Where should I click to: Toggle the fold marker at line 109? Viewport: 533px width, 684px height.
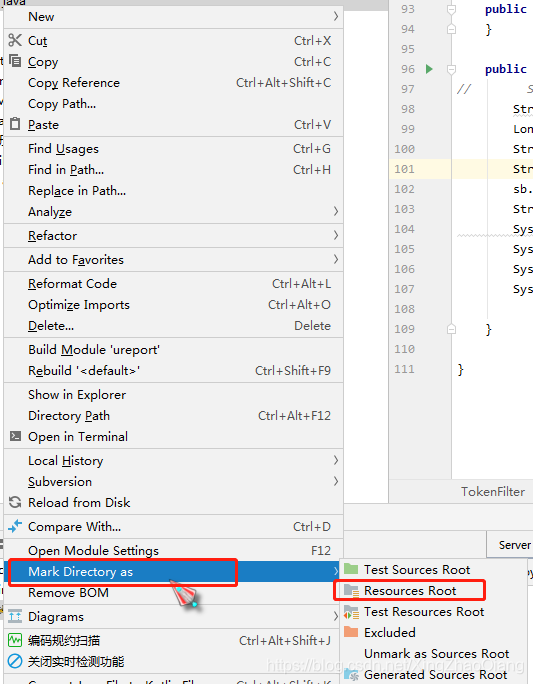coord(451,329)
